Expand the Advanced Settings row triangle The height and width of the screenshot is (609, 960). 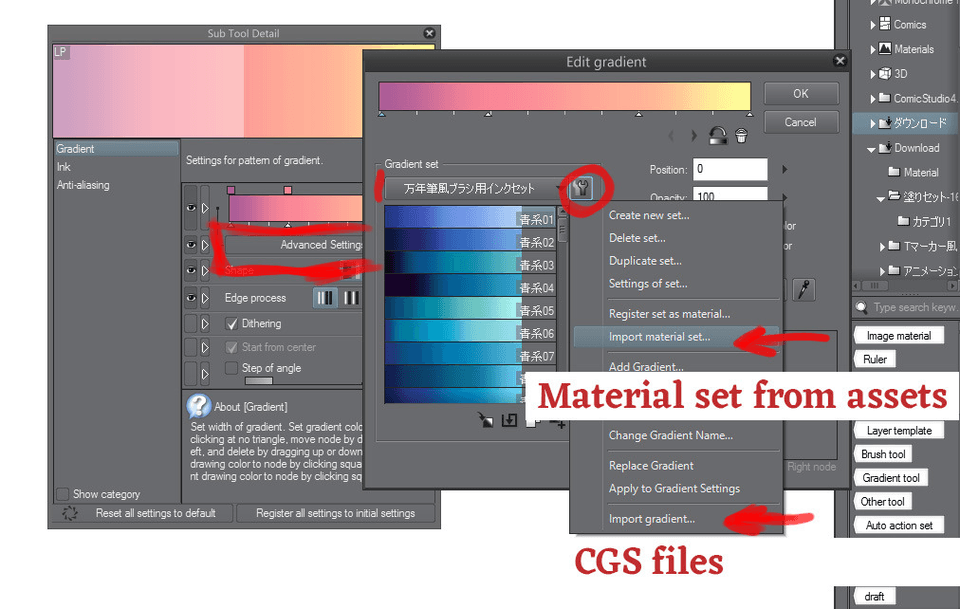[205, 245]
